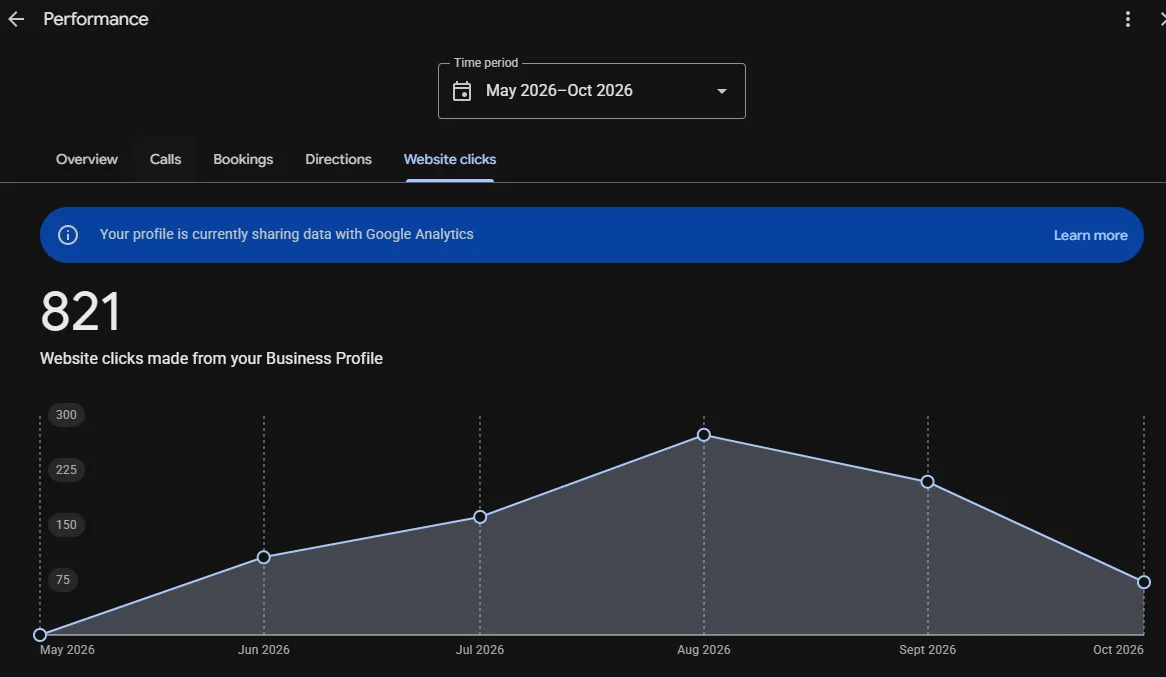1166x677 pixels.
Task: Select the Website clicks tab
Action: click(x=450, y=159)
